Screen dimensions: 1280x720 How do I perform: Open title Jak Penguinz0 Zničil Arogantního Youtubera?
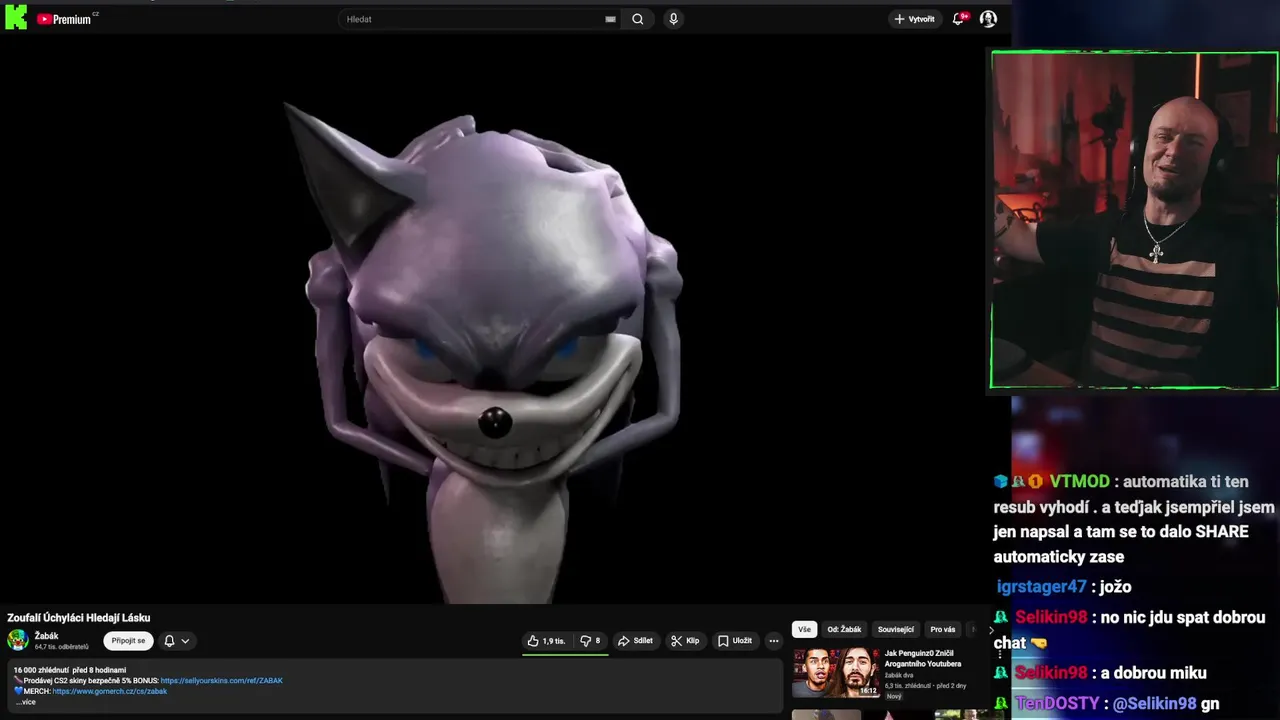(x=923, y=658)
